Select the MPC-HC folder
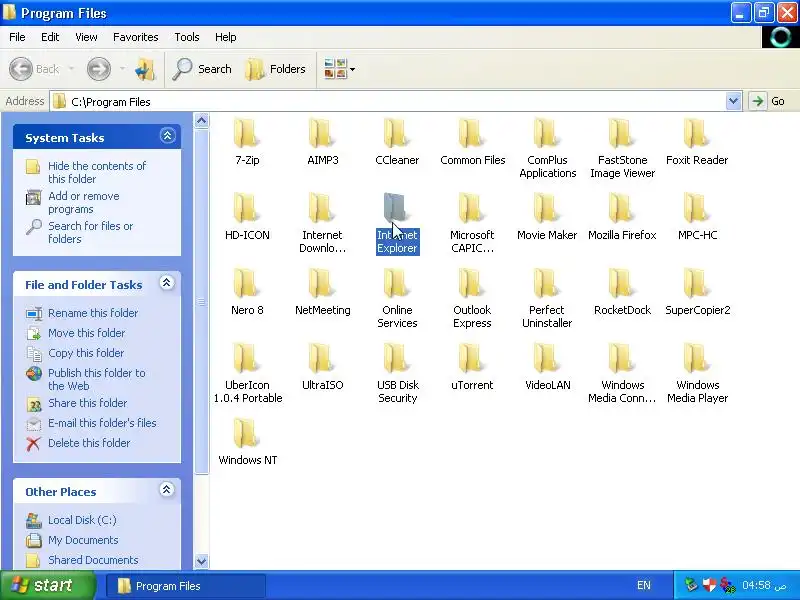Screen dimensions: 800x600 click(x=697, y=216)
